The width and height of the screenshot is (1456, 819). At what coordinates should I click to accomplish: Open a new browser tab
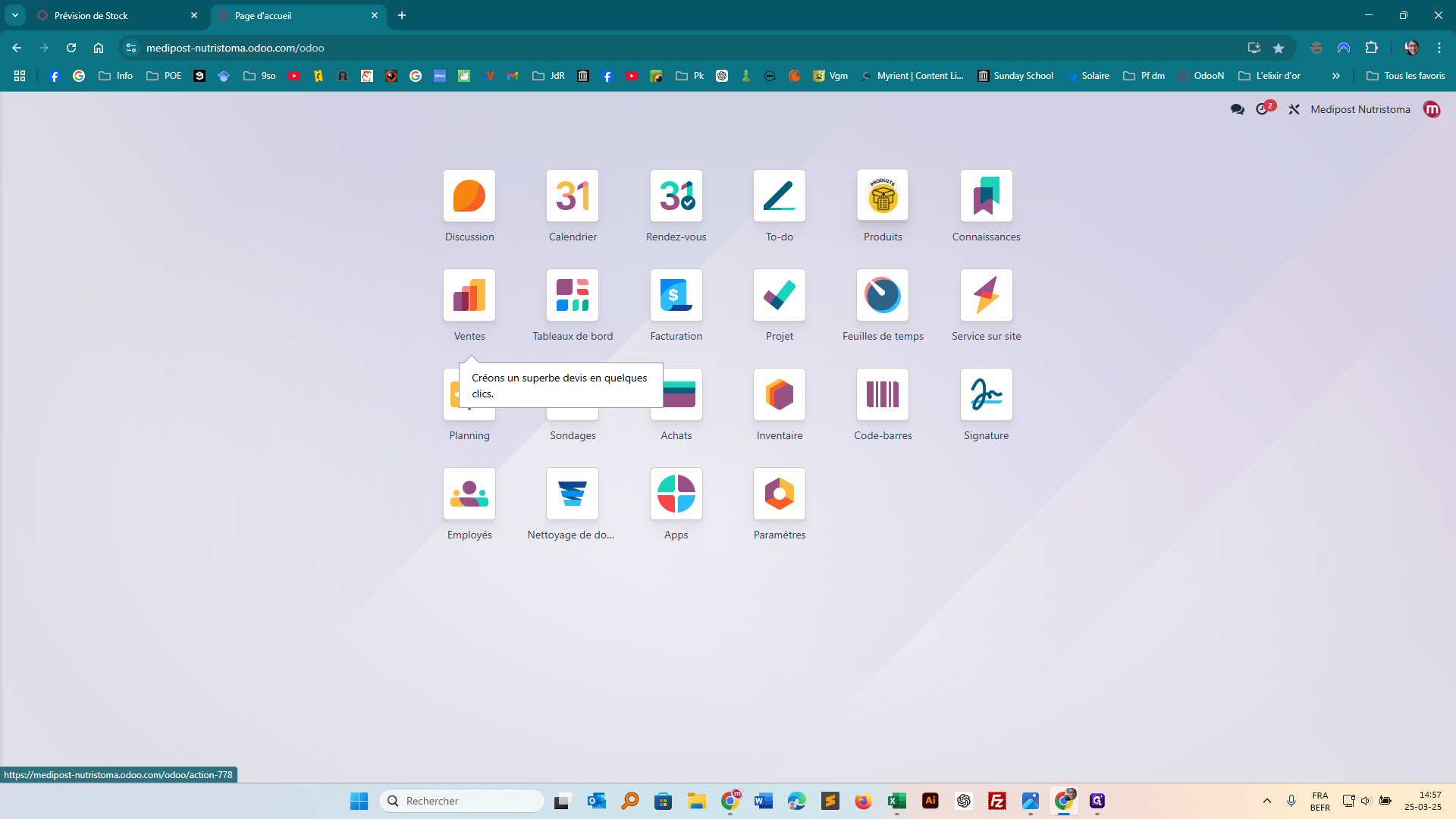[402, 15]
